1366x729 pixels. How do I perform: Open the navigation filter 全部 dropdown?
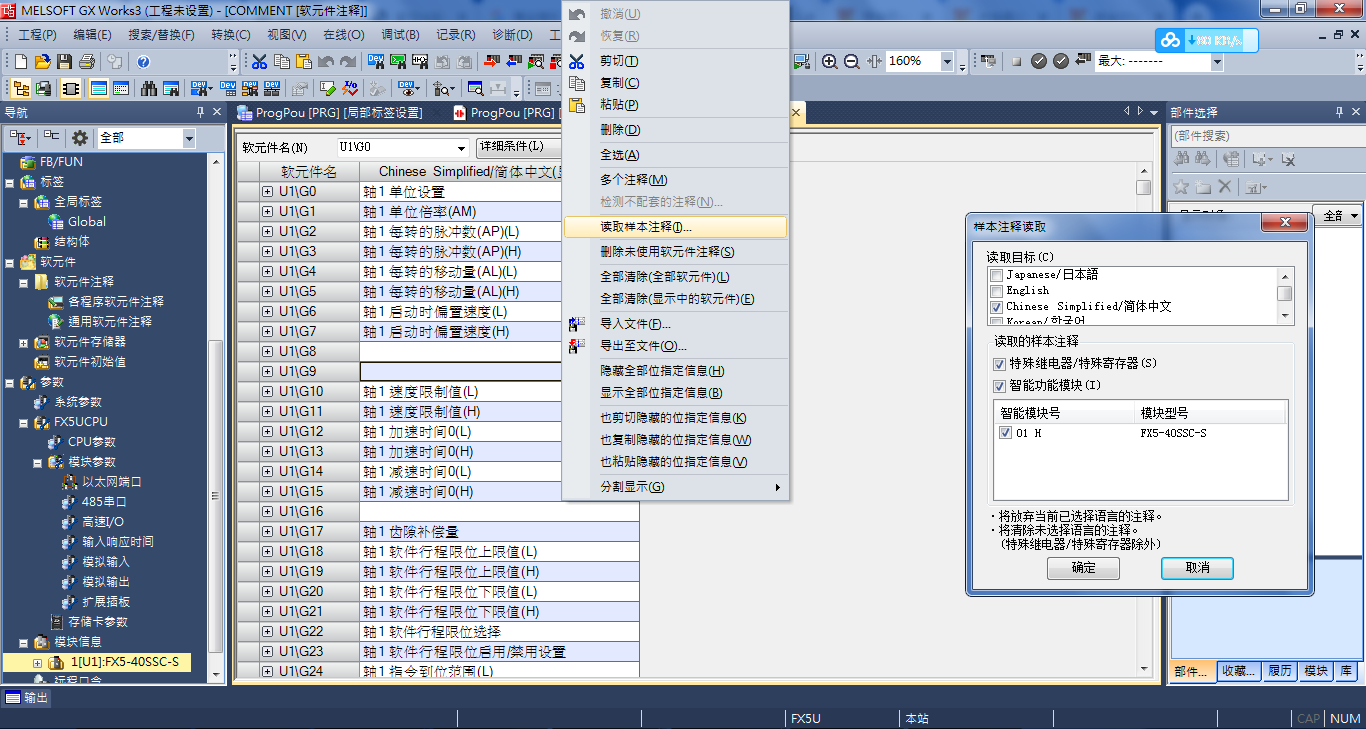point(189,138)
